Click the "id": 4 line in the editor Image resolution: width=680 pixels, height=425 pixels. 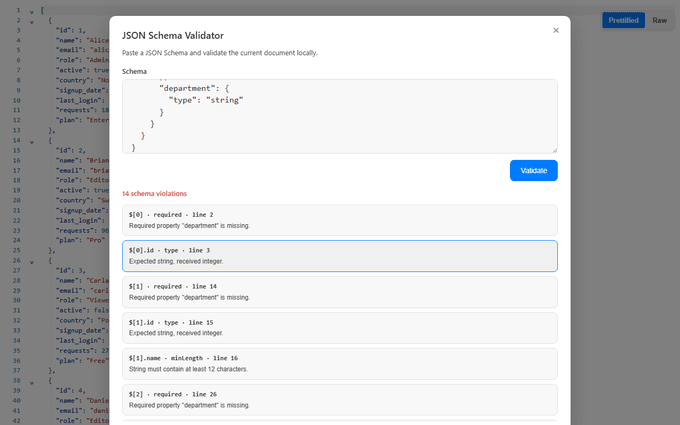pos(71,390)
